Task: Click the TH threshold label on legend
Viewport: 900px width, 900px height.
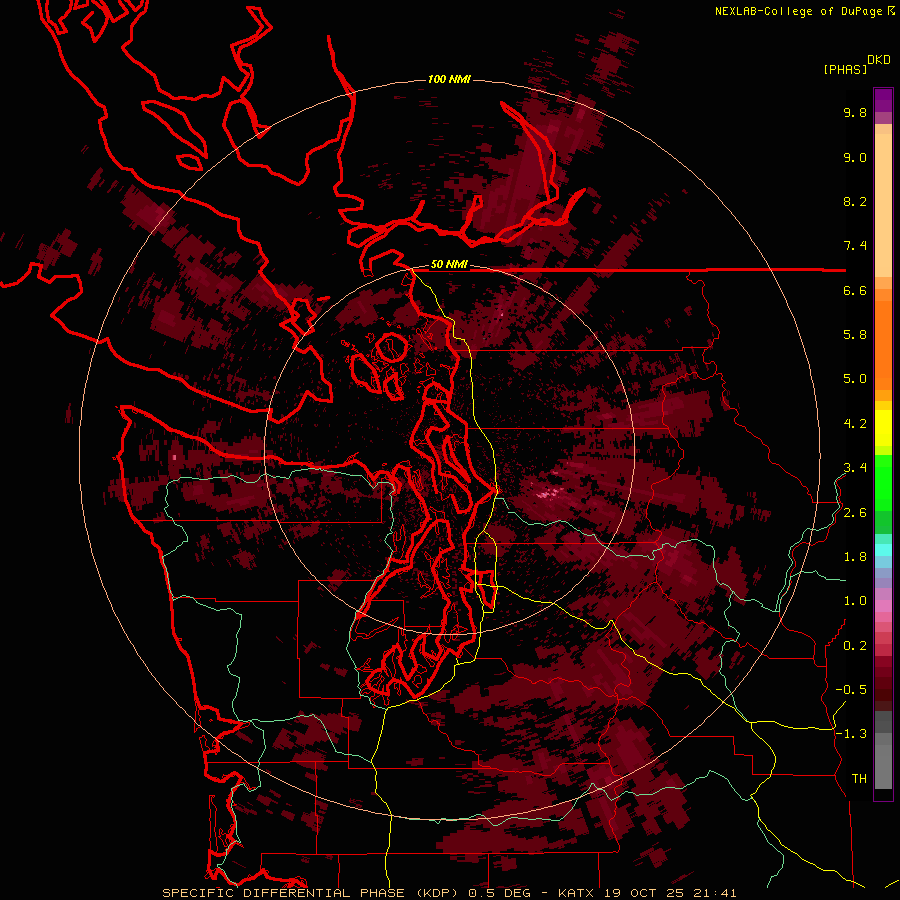Action: tap(859, 779)
